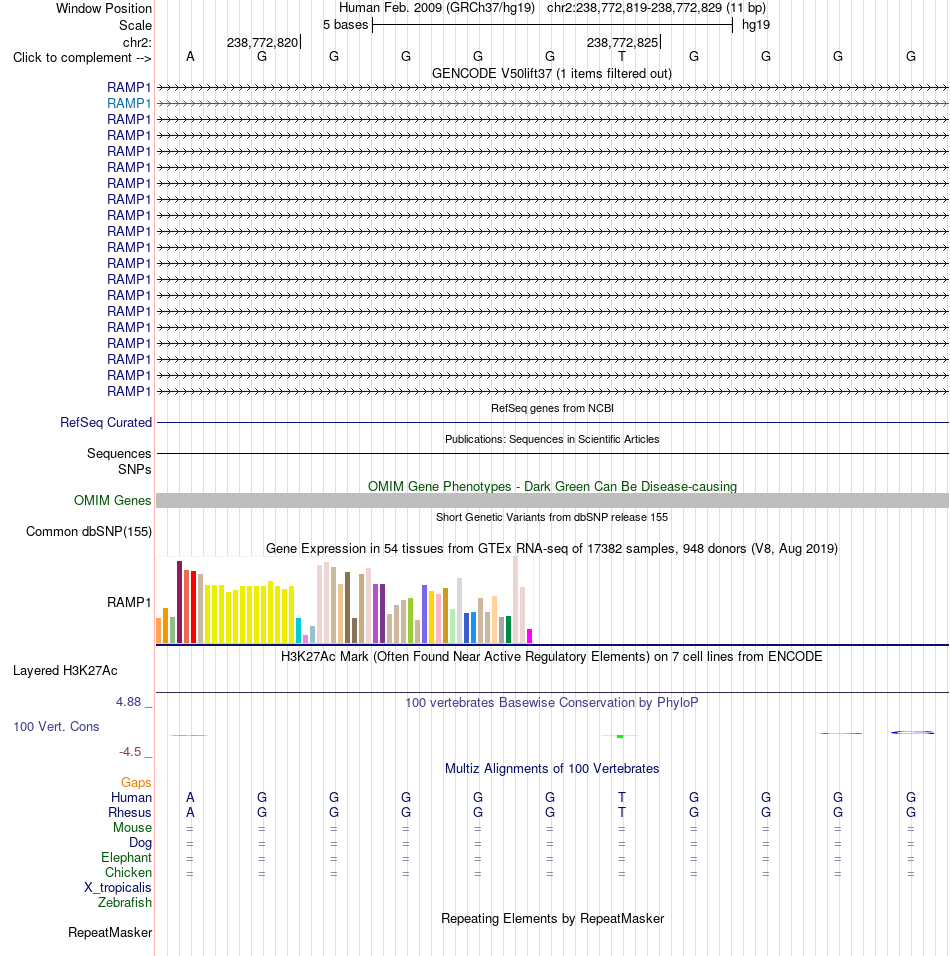Click the 238,772,820 position label
Screen dimensions: 950x956
(262, 43)
